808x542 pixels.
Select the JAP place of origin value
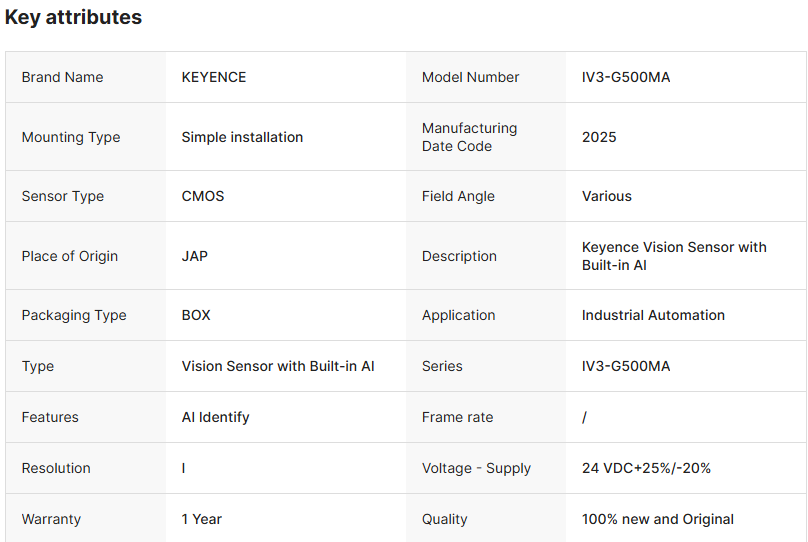(195, 256)
